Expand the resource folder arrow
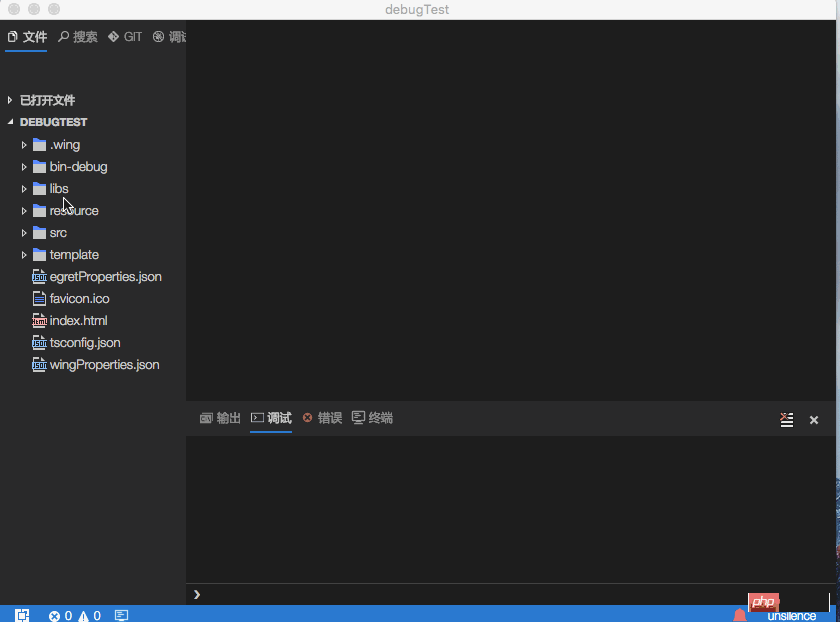The width and height of the screenshot is (840, 622). tap(24, 211)
